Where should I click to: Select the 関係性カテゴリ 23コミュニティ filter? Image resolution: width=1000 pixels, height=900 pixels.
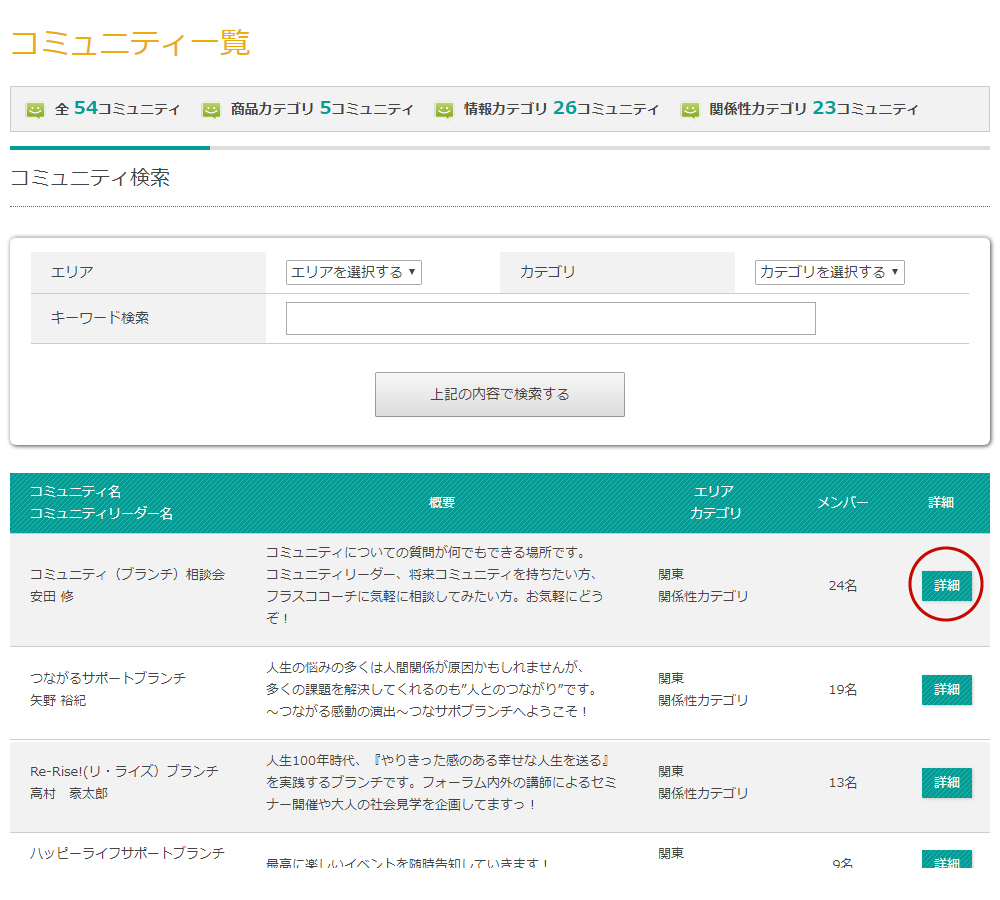814,109
